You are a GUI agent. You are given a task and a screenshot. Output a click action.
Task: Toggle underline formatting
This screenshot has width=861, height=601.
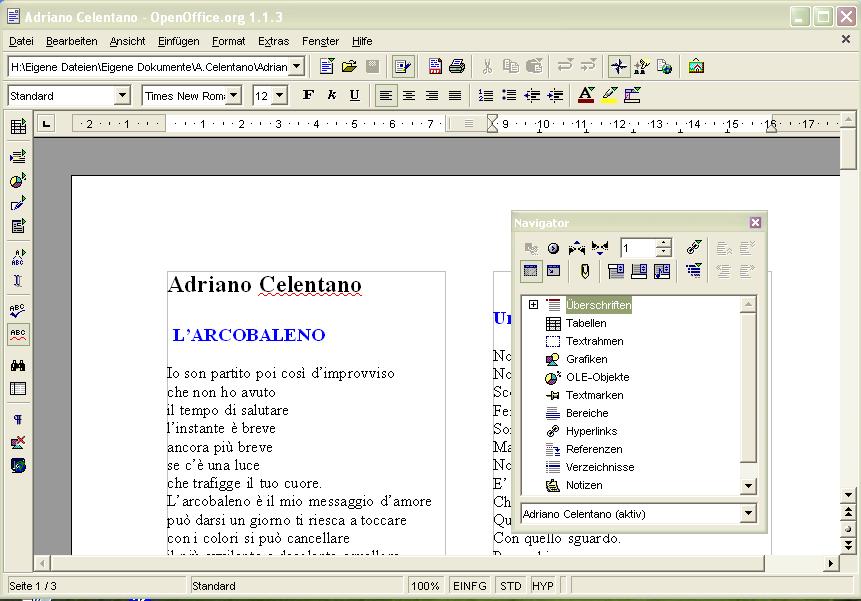[x=355, y=96]
